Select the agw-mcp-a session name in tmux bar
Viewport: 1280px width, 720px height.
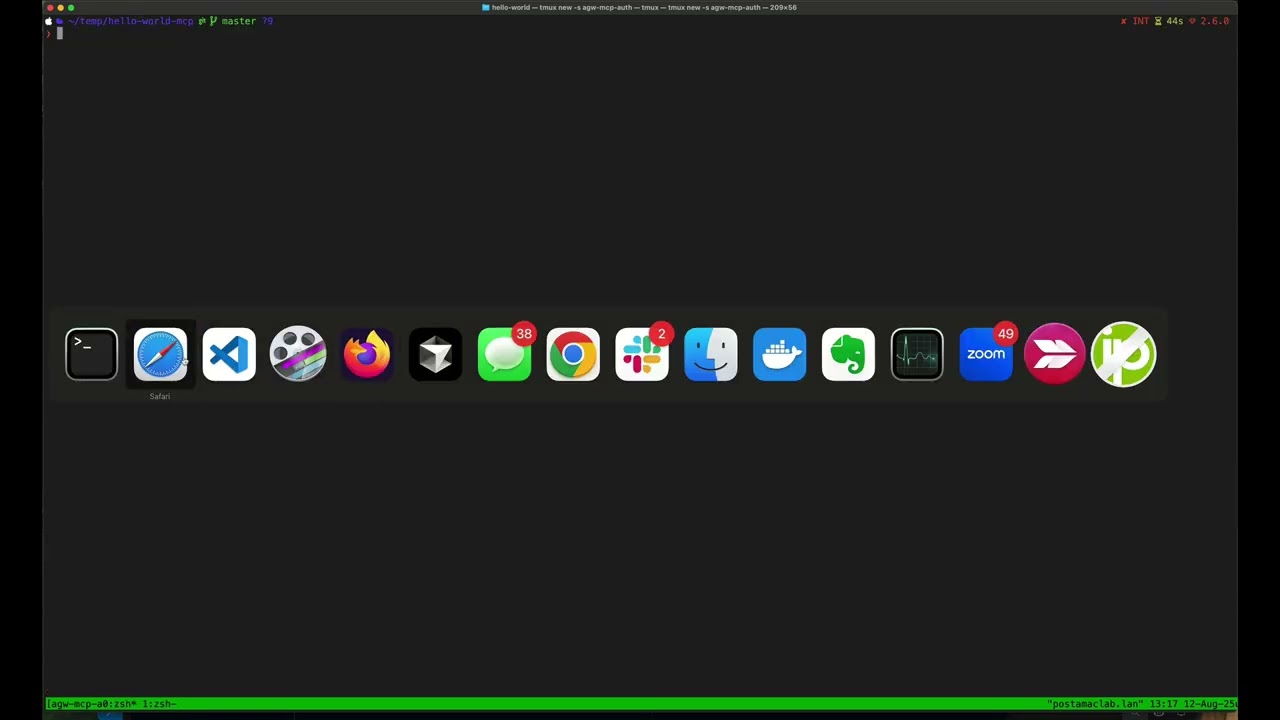point(76,704)
